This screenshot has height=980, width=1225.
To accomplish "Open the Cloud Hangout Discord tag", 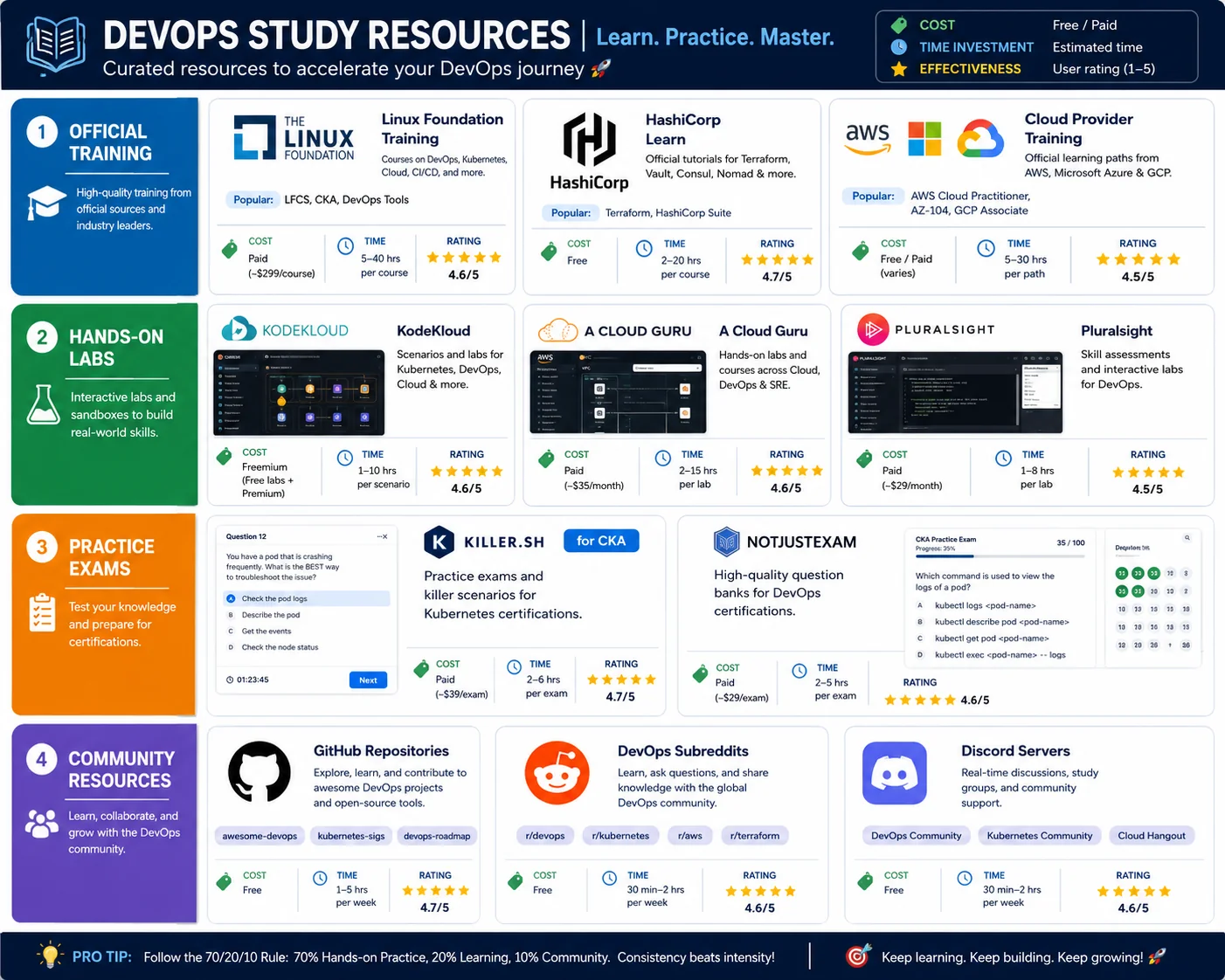I will [1152, 836].
